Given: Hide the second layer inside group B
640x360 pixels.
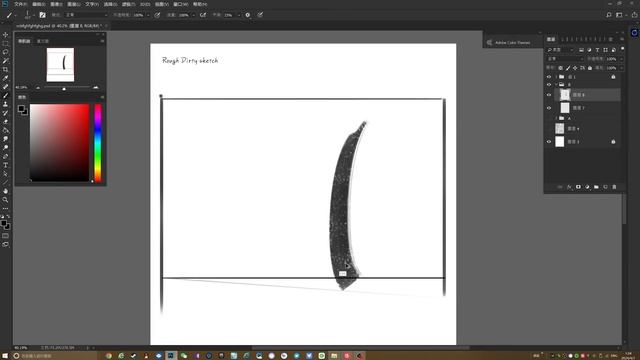Looking at the screenshot, I should pyautogui.click(x=549, y=108).
